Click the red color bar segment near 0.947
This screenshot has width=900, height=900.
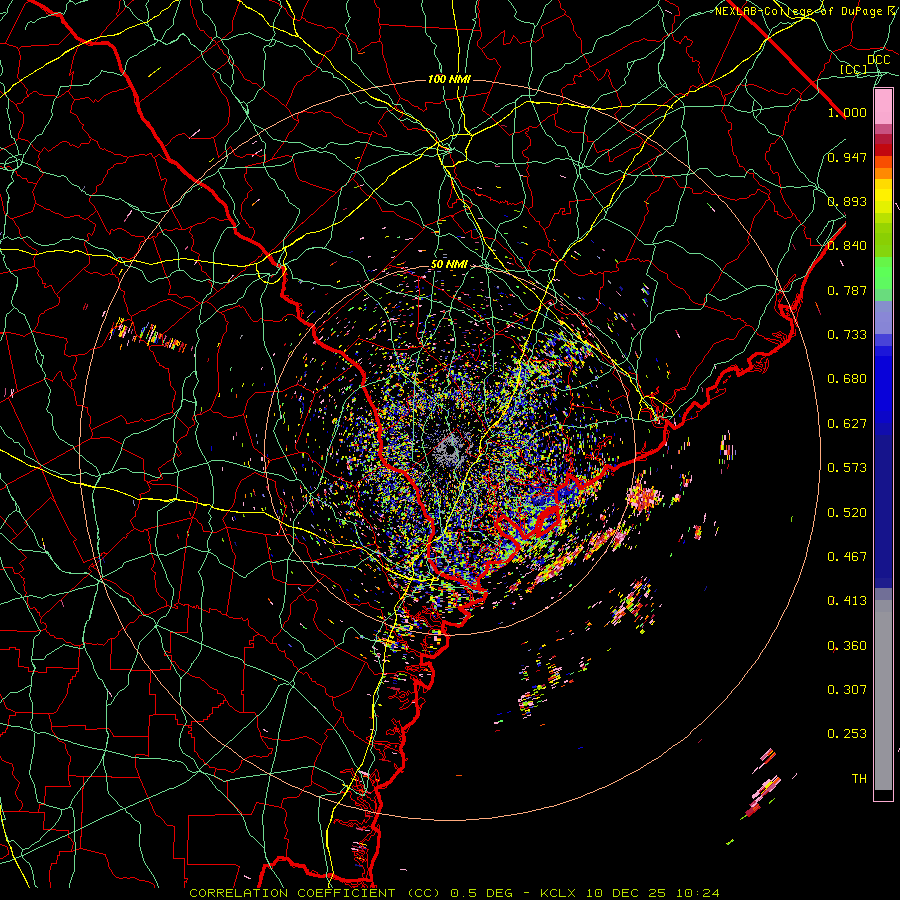point(883,150)
